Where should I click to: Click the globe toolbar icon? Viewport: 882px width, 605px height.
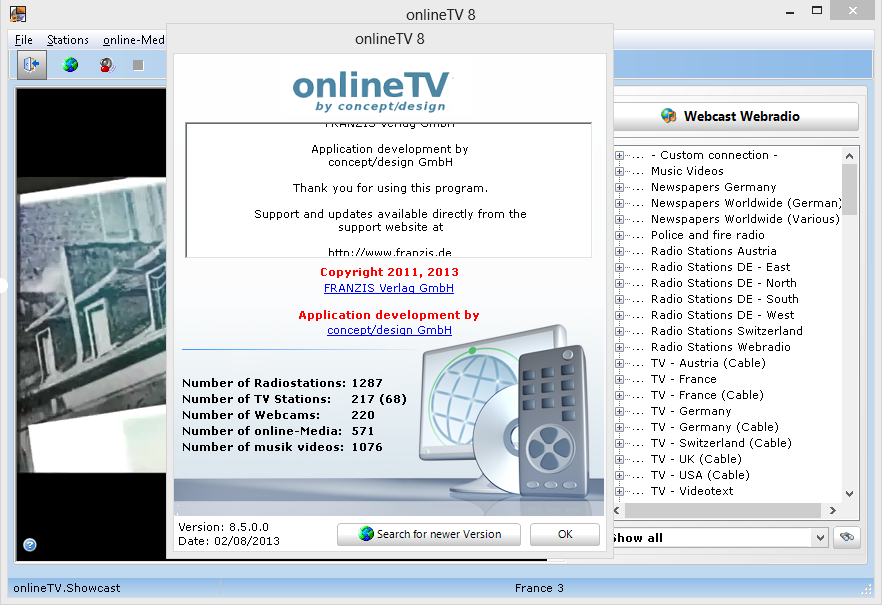[70, 65]
